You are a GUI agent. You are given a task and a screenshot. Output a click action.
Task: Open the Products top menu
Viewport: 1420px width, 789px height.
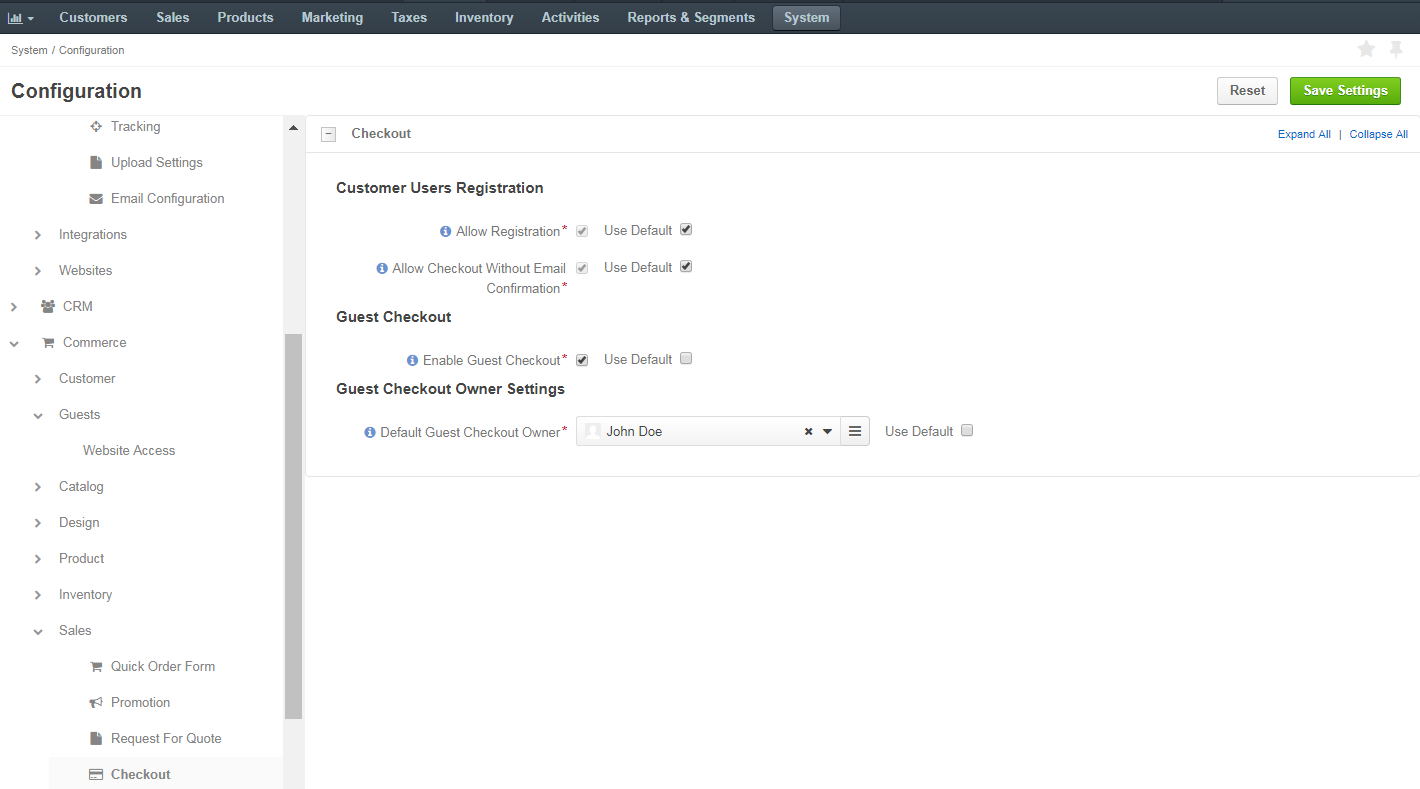coord(245,17)
